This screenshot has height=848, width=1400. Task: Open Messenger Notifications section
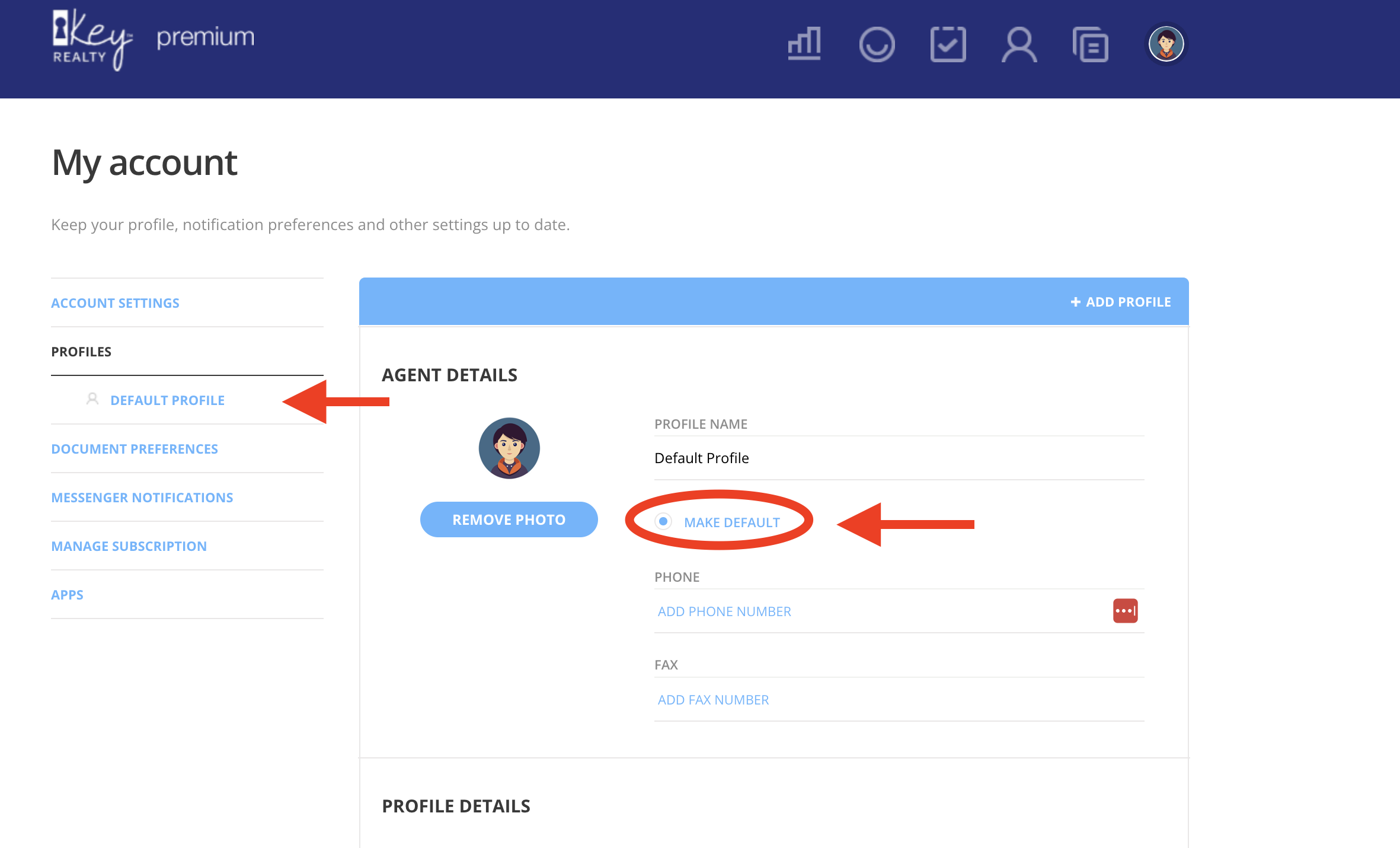[142, 498]
